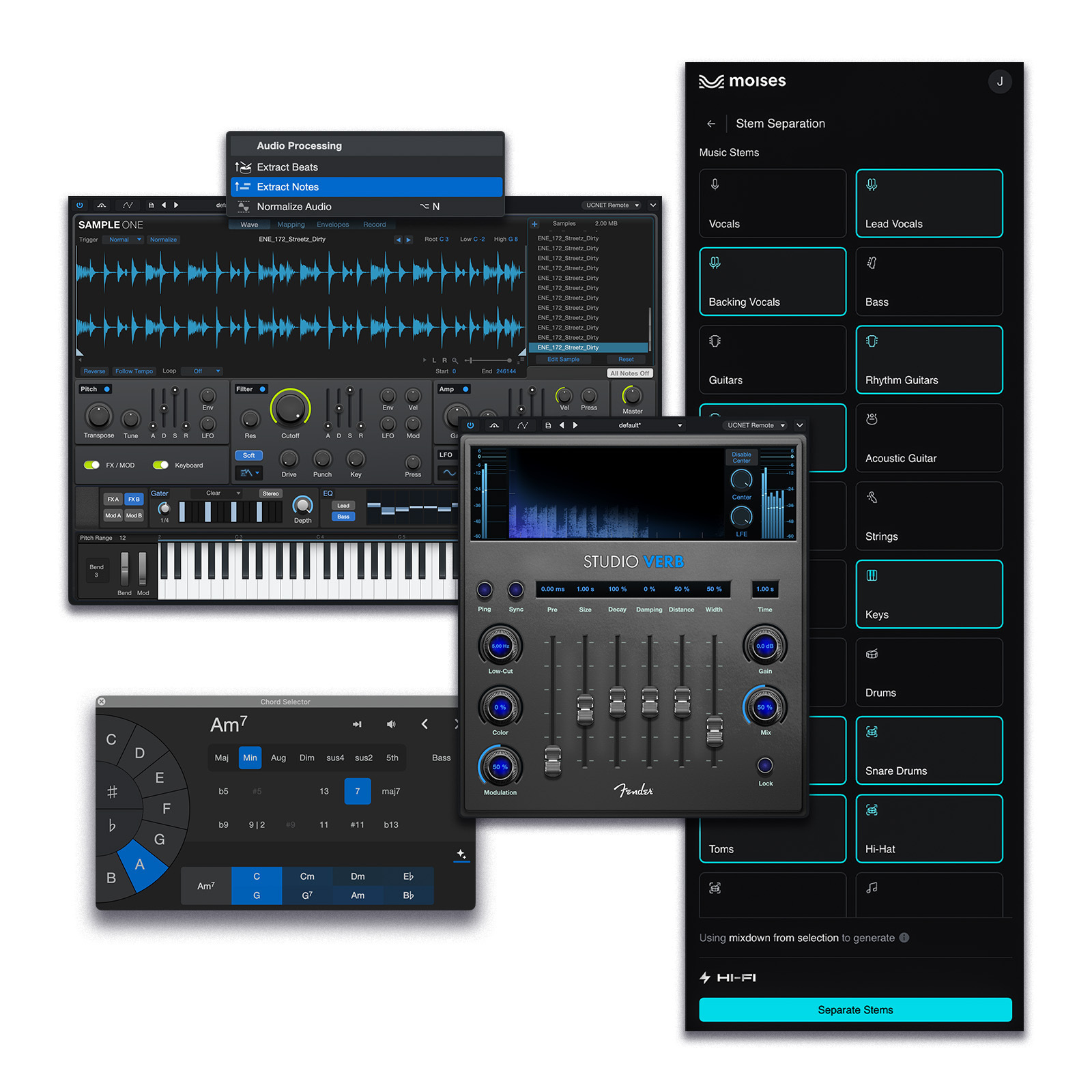Toggle the Keyboard switch
The height and width of the screenshot is (1092, 1092).
(160, 465)
